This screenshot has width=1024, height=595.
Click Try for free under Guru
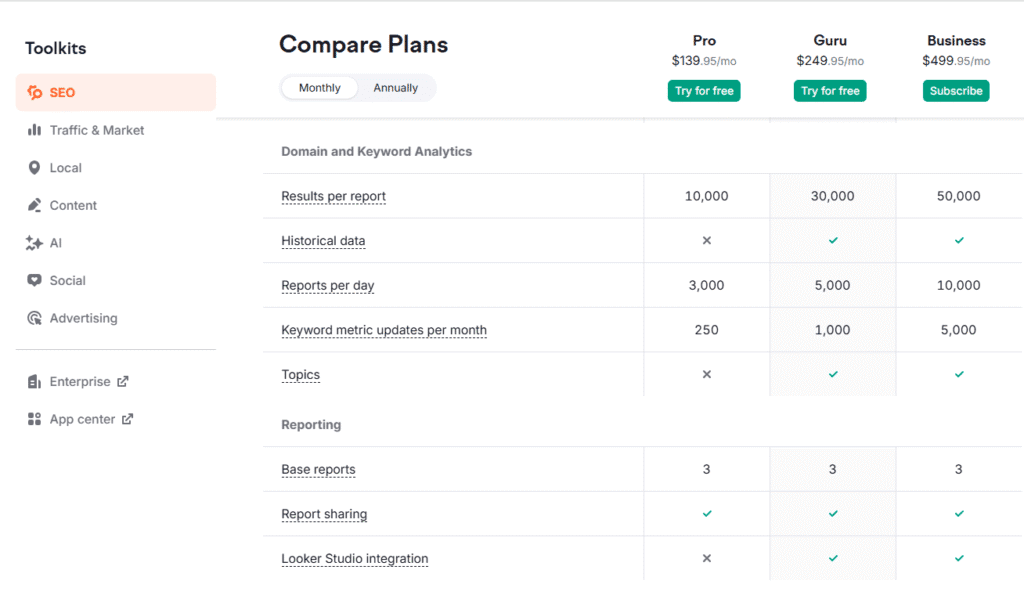click(830, 91)
